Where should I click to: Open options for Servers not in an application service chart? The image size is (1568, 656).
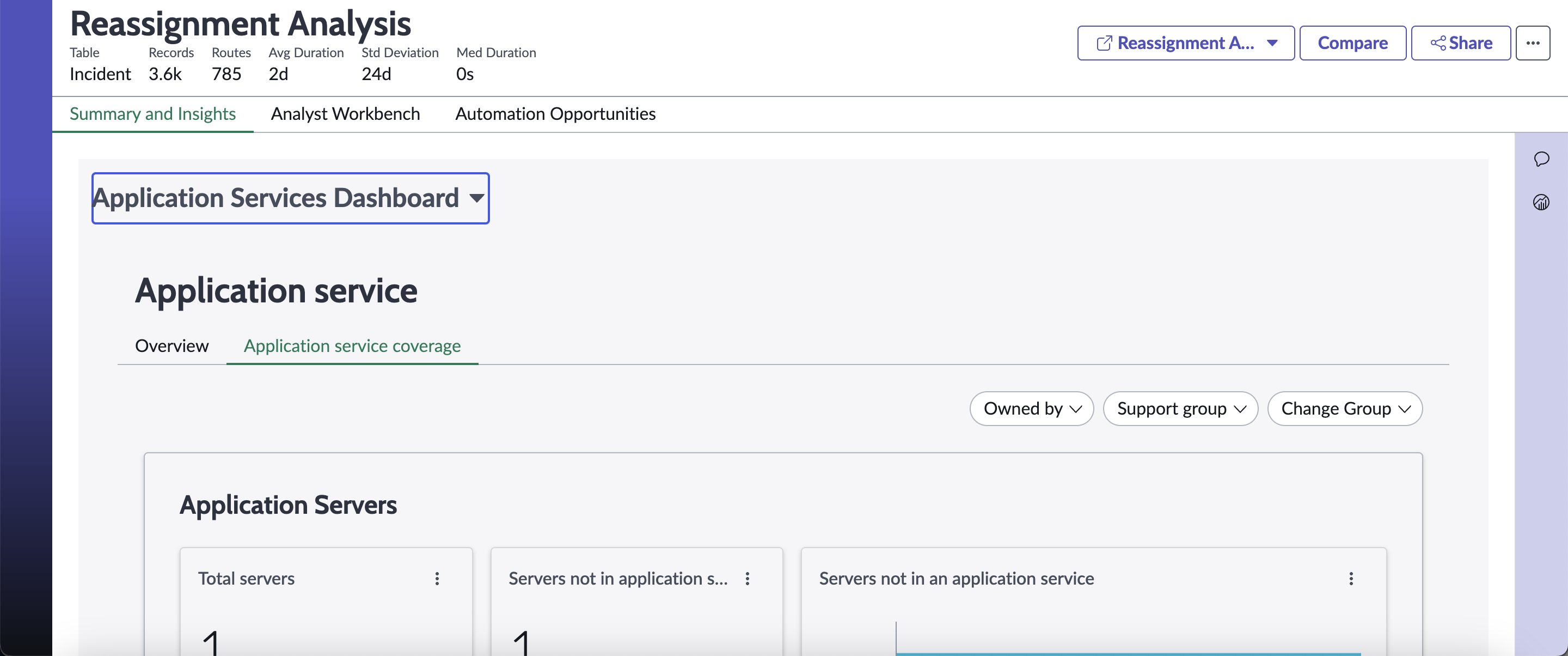[1351, 579]
